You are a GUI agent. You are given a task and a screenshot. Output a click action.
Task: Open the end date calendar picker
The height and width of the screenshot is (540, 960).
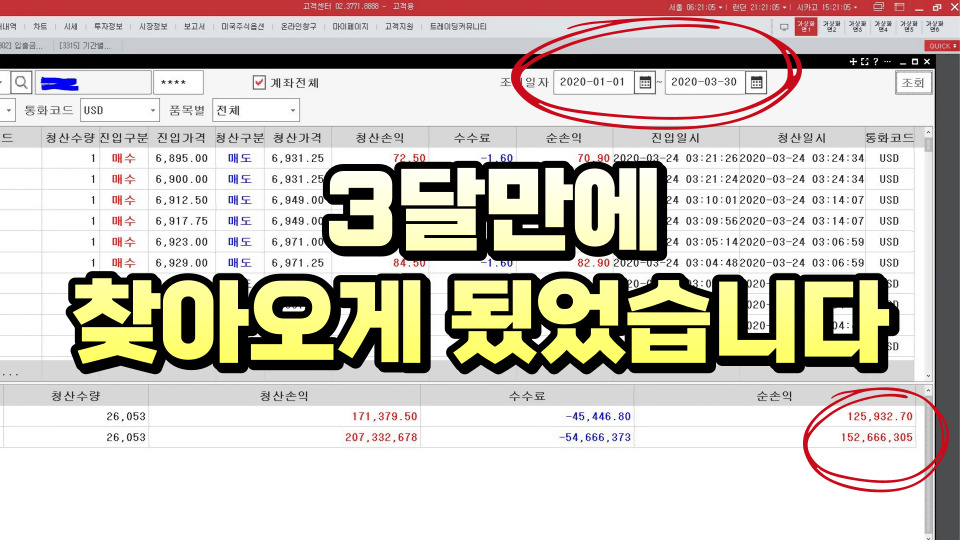[x=756, y=82]
